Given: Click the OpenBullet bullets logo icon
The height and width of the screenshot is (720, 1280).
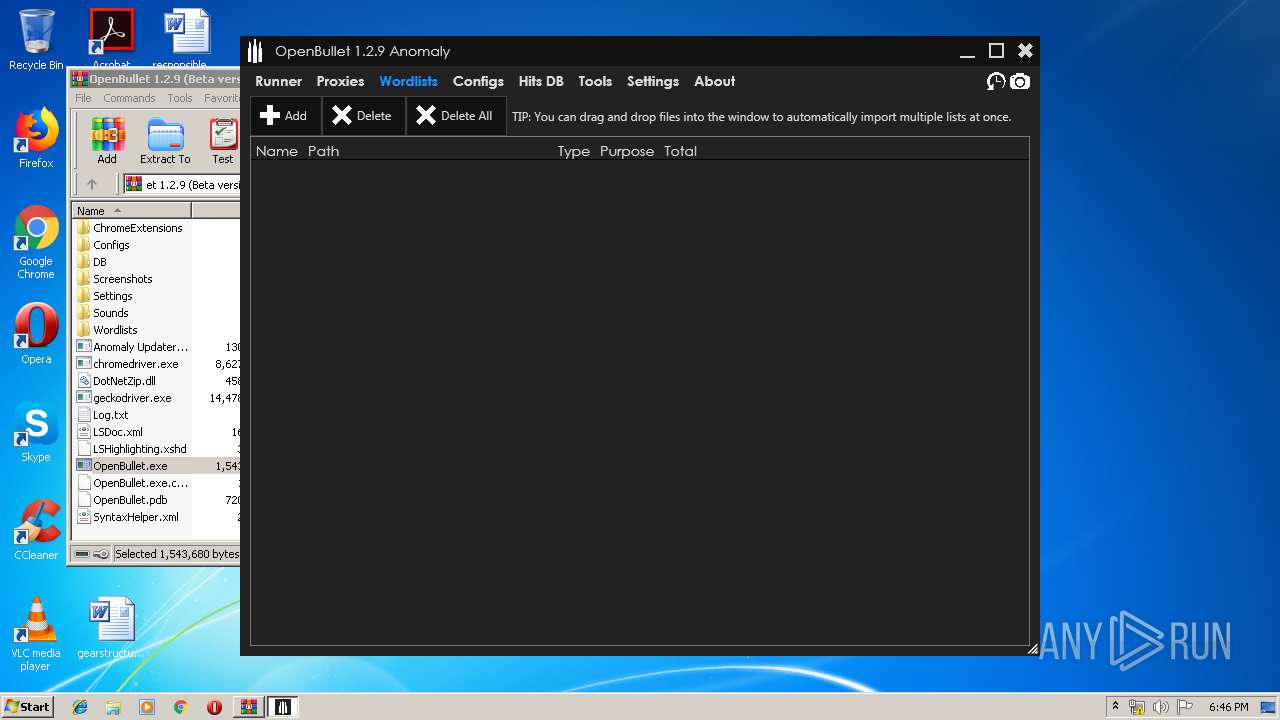Looking at the screenshot, I should pos(255,51).
